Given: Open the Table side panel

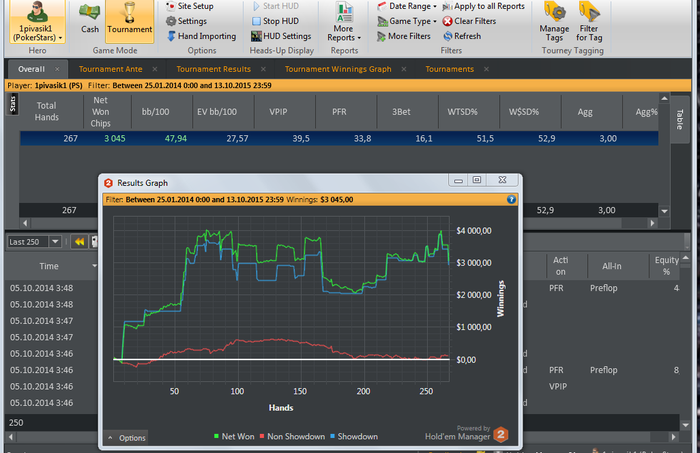Looking at the screenshot, I should coord(679,120).
